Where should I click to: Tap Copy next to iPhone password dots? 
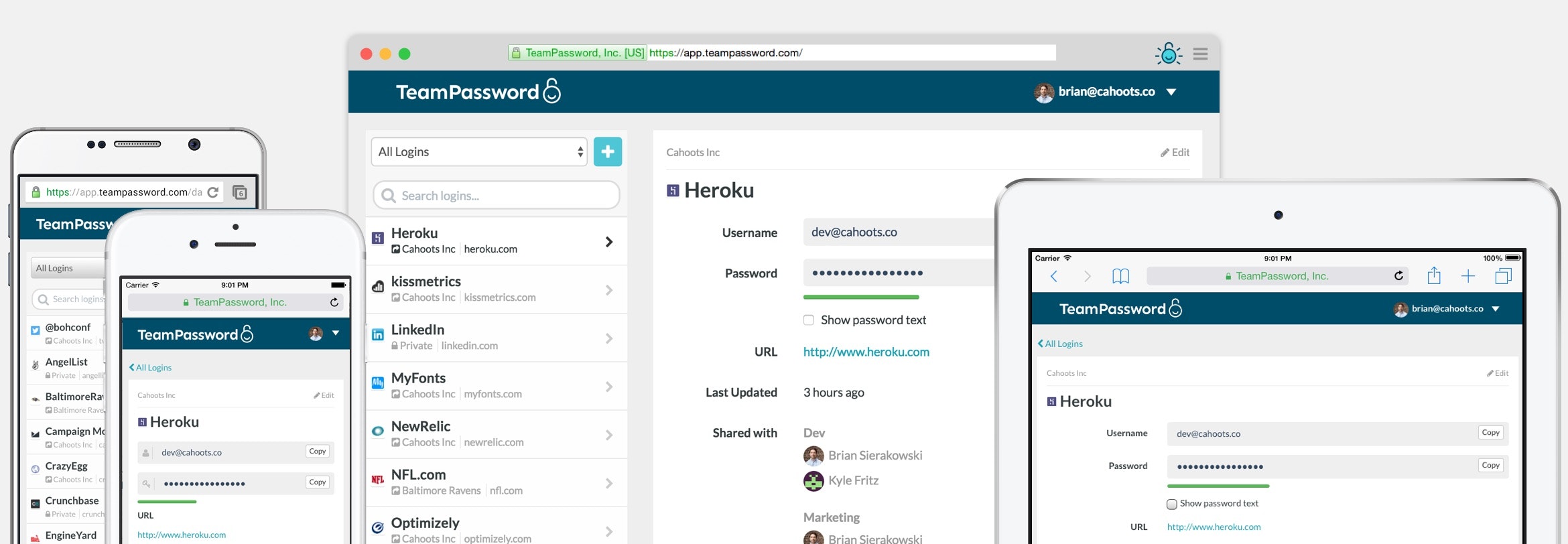click(x=318, y=482)
